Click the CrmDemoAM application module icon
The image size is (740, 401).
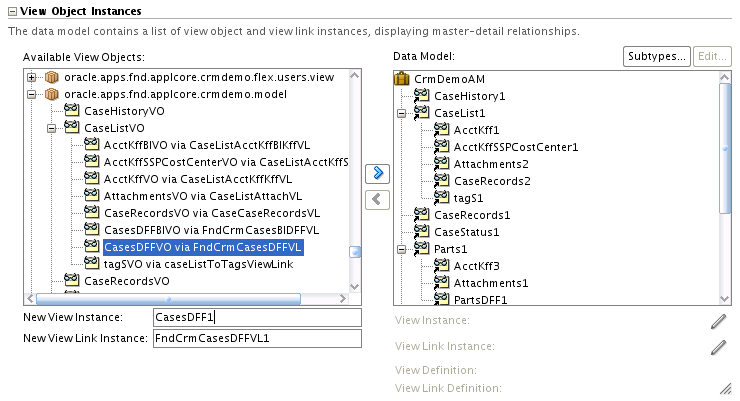click(x=402, y=79)
